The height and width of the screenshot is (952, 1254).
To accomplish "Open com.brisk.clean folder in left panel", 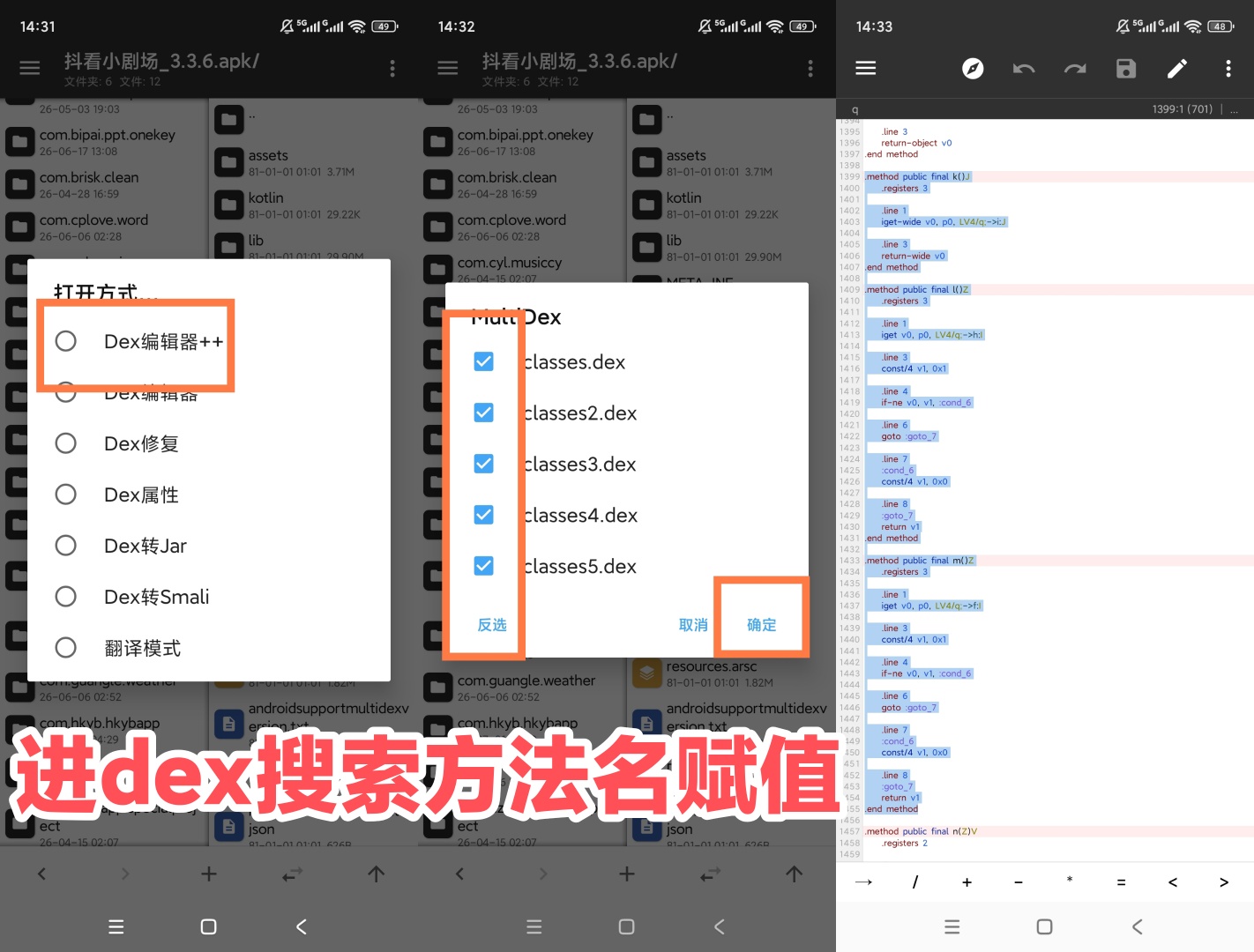I will pyautogui.click(x=105, y=184).
